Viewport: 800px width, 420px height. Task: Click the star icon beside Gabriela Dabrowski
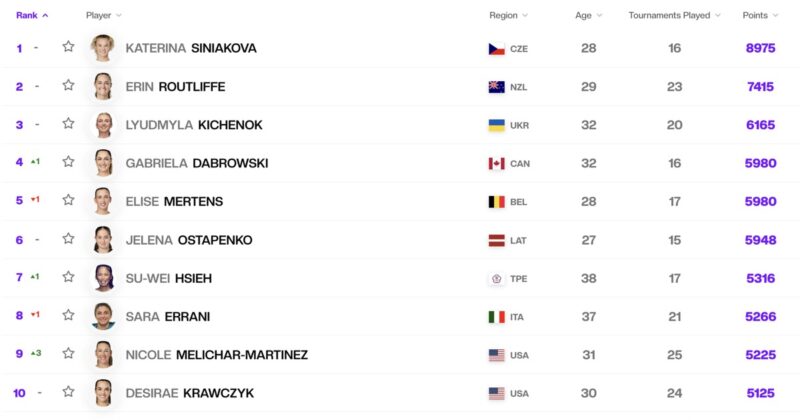coord(68,162)
